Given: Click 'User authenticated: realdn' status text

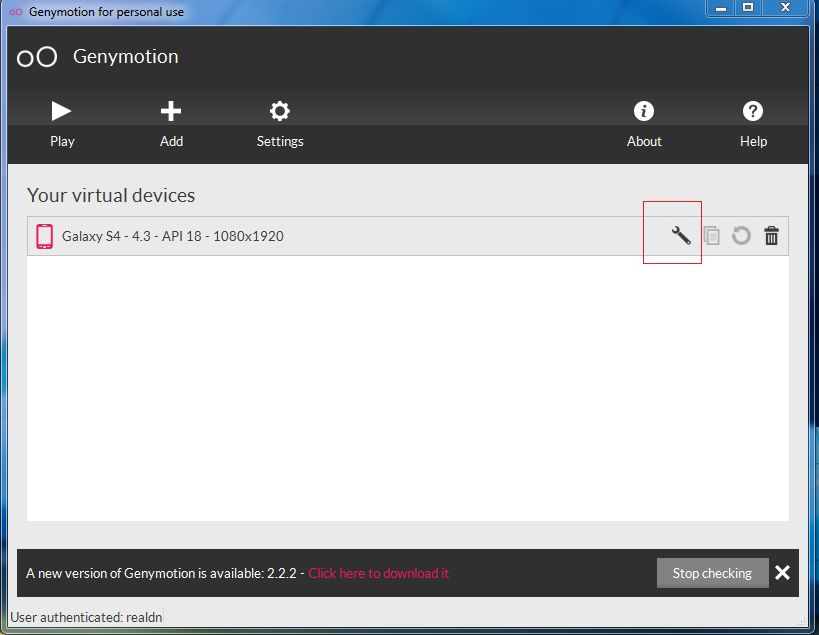Looking at the screenshot, I should tap(86, 617).
